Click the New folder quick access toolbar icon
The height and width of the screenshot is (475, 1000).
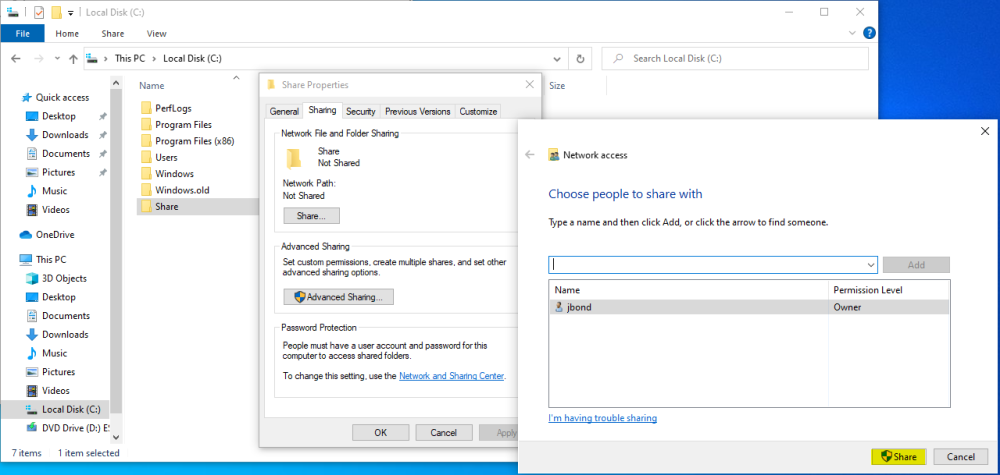click(x=57, y=12)
